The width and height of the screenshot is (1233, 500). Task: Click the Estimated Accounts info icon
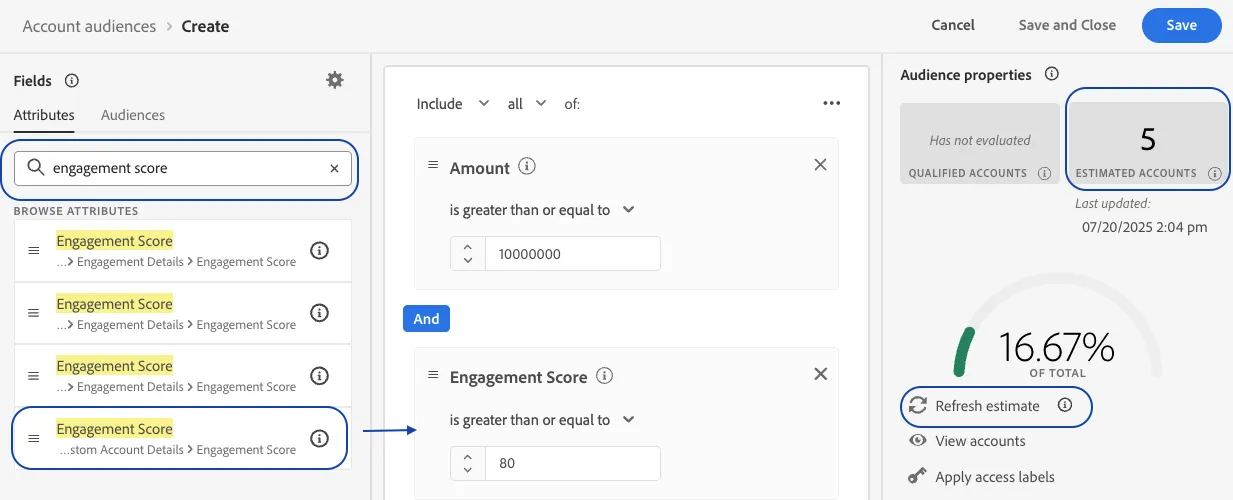tap(1214, 173)
